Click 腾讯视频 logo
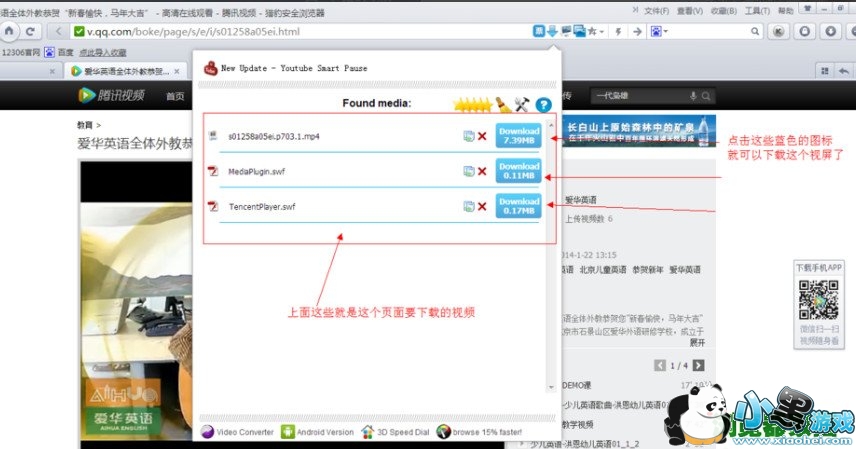 [112, 95]
